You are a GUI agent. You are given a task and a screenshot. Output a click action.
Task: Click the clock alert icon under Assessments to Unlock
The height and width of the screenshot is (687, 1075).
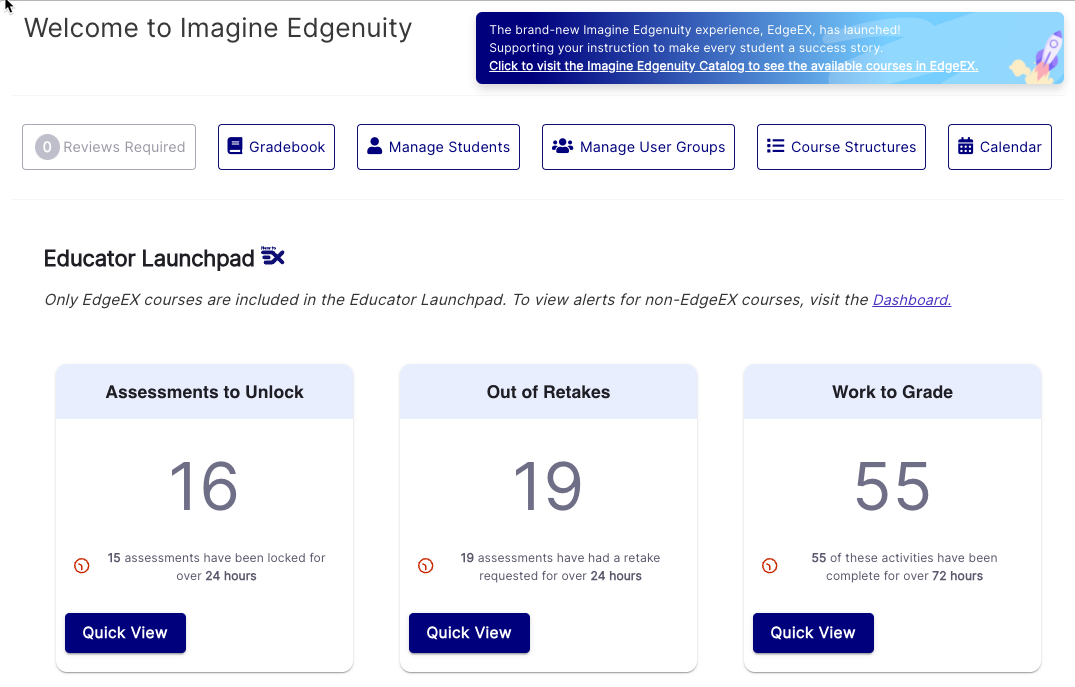pyautogui.click(x=82, y=566)
